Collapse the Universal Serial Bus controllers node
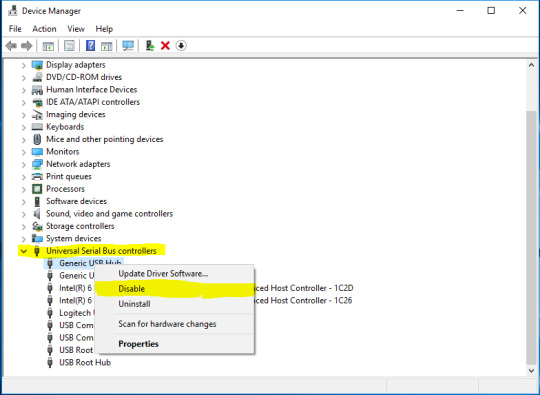Image resolution: width=540 pixels, height=395 pixels. (23, 251)
